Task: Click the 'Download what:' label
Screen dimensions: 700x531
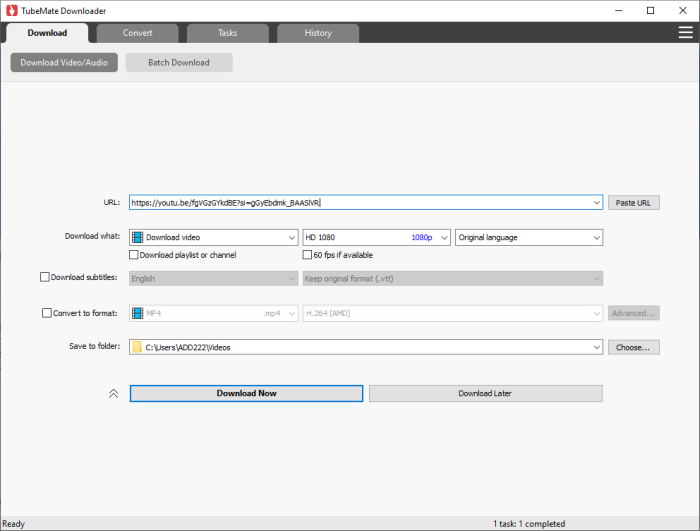Action: (x=92, y=236)
